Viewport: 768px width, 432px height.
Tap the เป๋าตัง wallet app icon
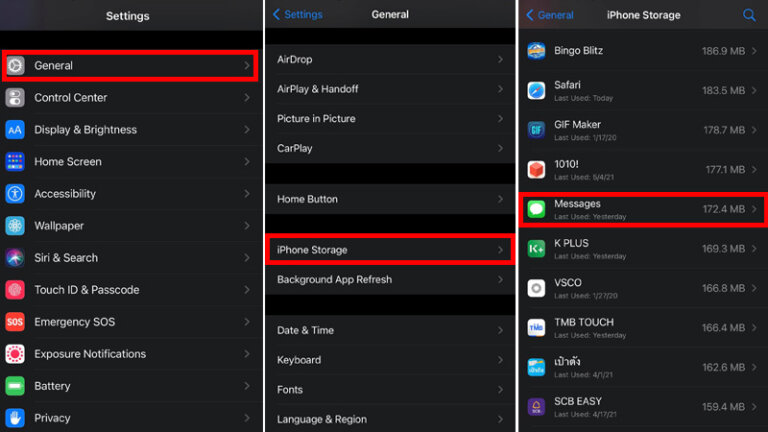[x=536, y=367]
